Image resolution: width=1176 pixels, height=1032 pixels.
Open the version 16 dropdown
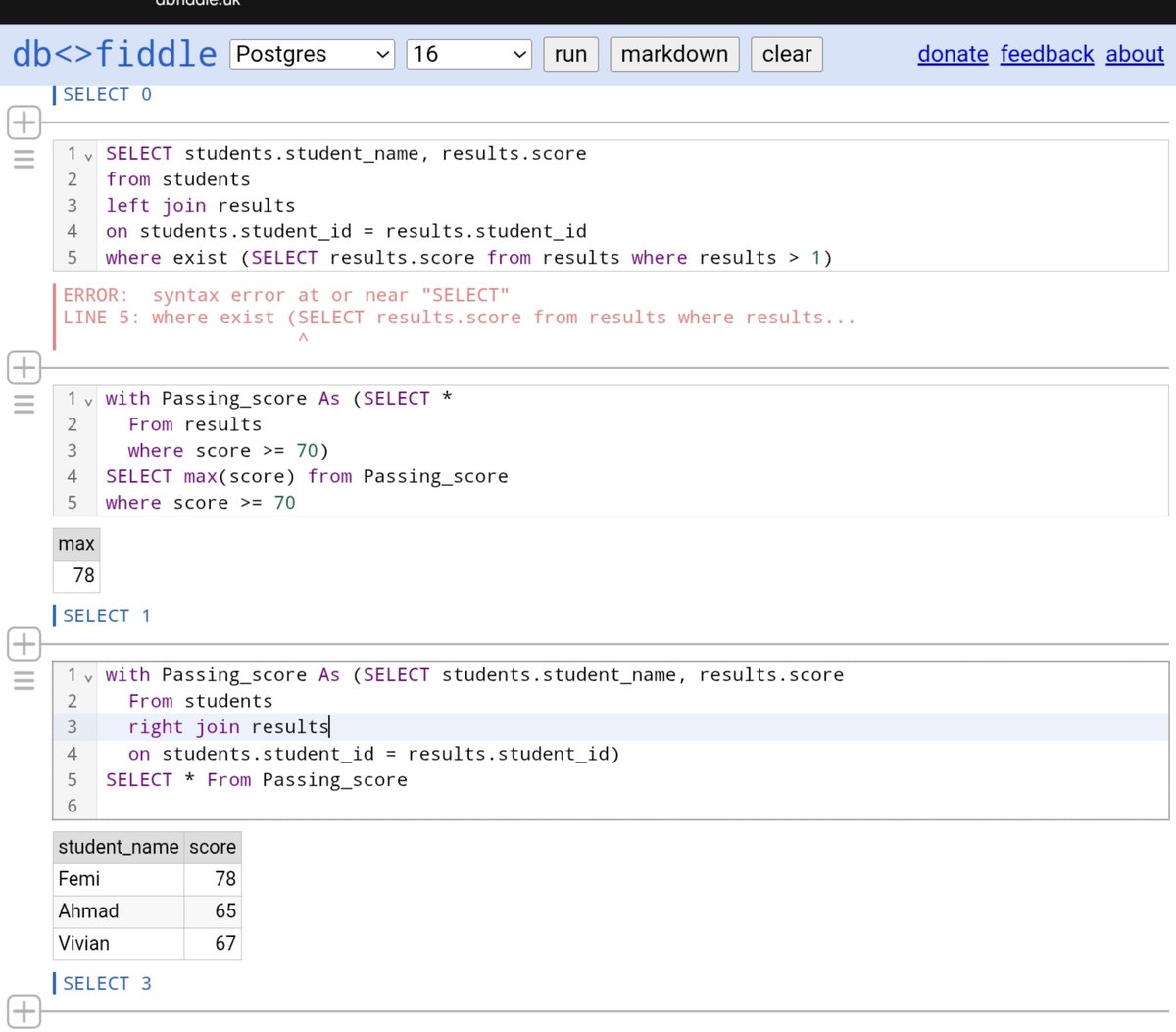click(x=468, y=54)
